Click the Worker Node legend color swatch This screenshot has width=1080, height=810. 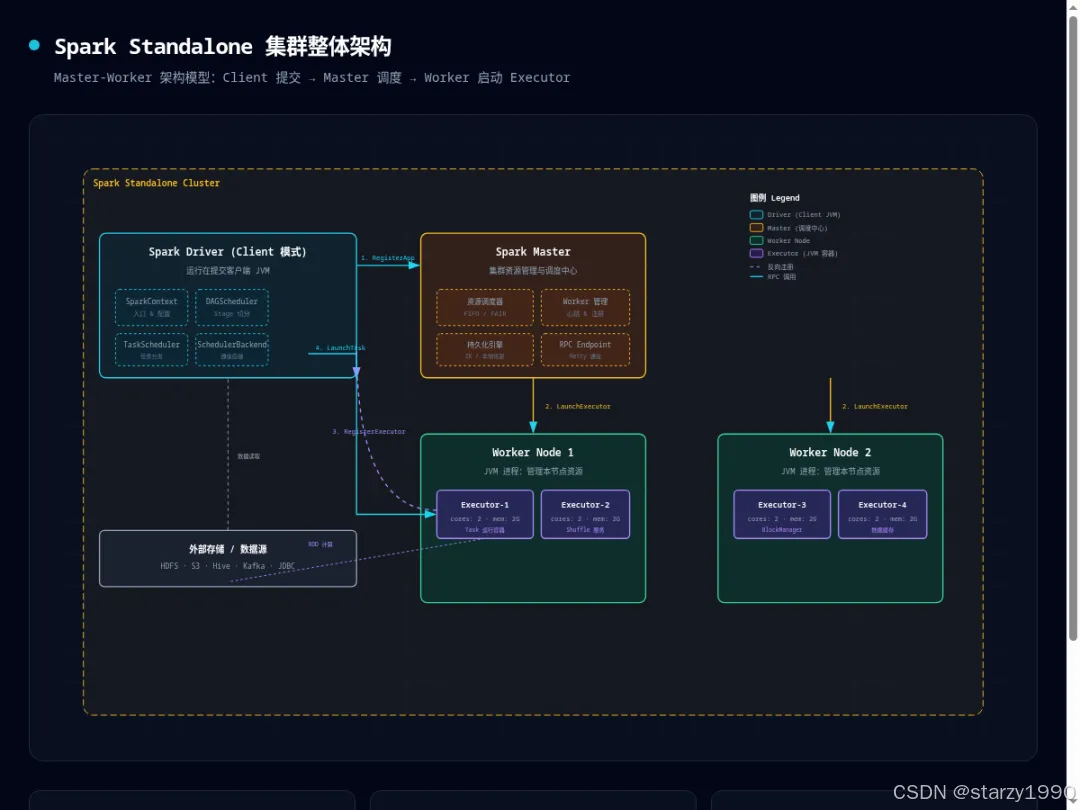pyautogui.click(x=756, y=240)
